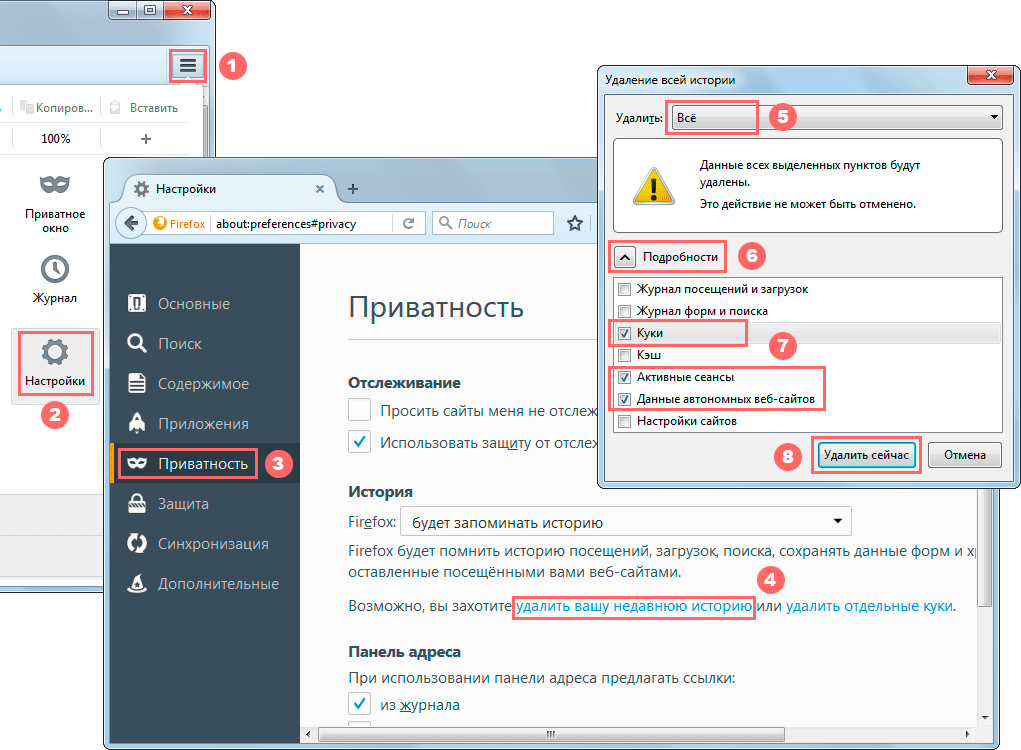Click the vertical scrollbar down arrow
Viewport: 1021px width, 750px height.
985,717
